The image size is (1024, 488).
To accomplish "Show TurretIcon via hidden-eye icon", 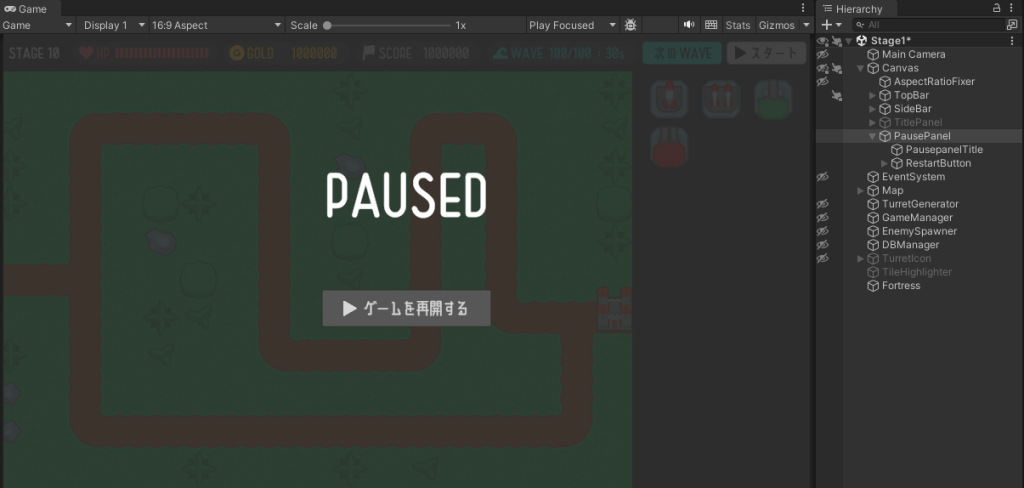I will [823, 259].
